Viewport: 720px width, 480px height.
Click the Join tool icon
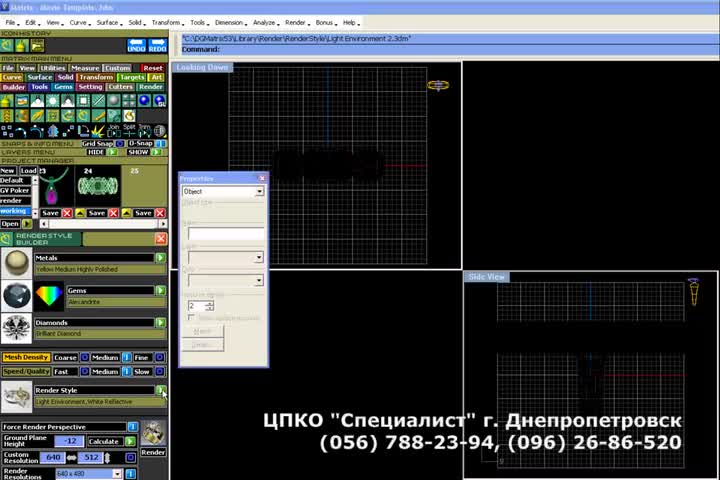tap(113, 131)
